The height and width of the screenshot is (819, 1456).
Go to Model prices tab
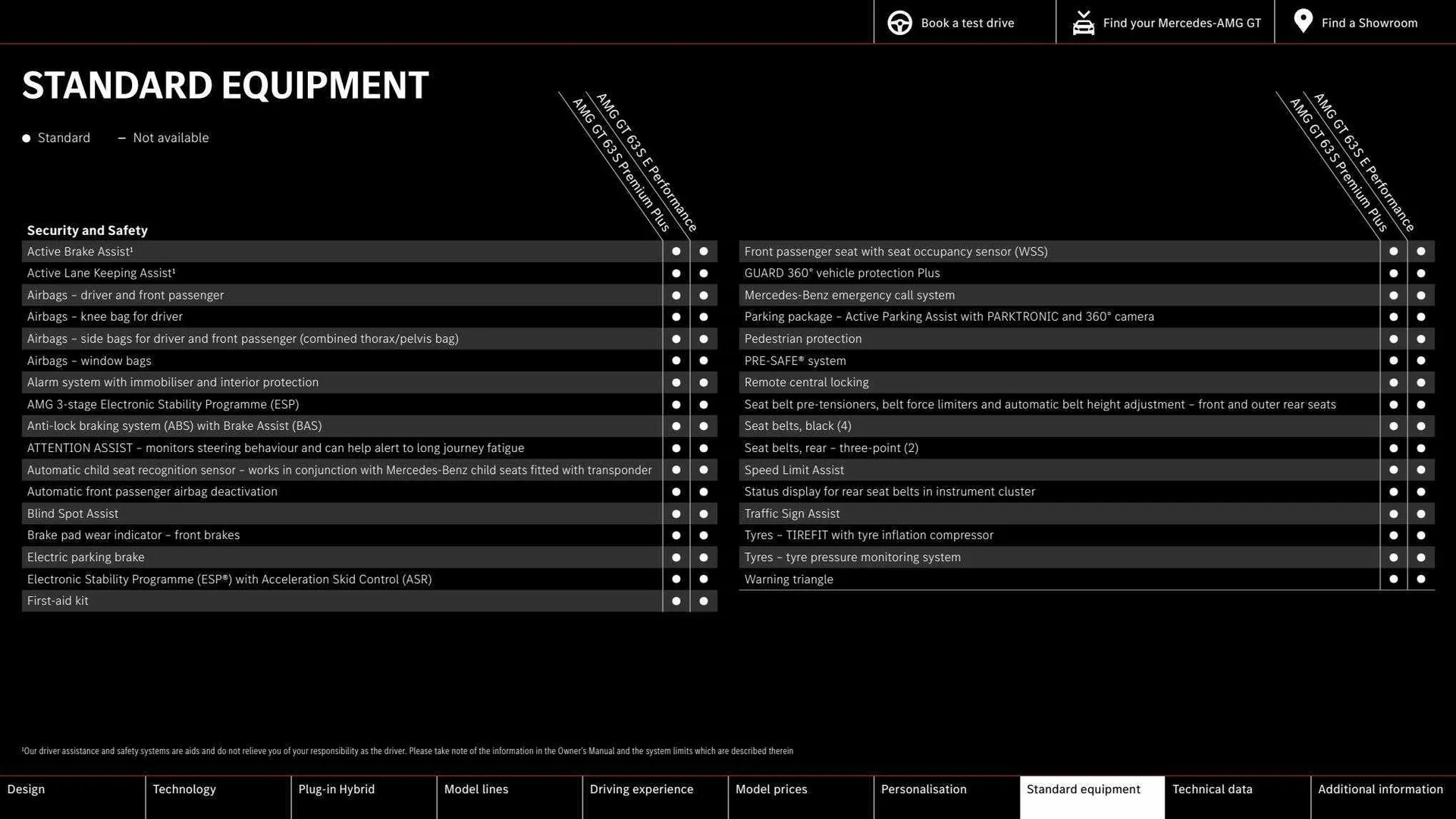(771, 789)
